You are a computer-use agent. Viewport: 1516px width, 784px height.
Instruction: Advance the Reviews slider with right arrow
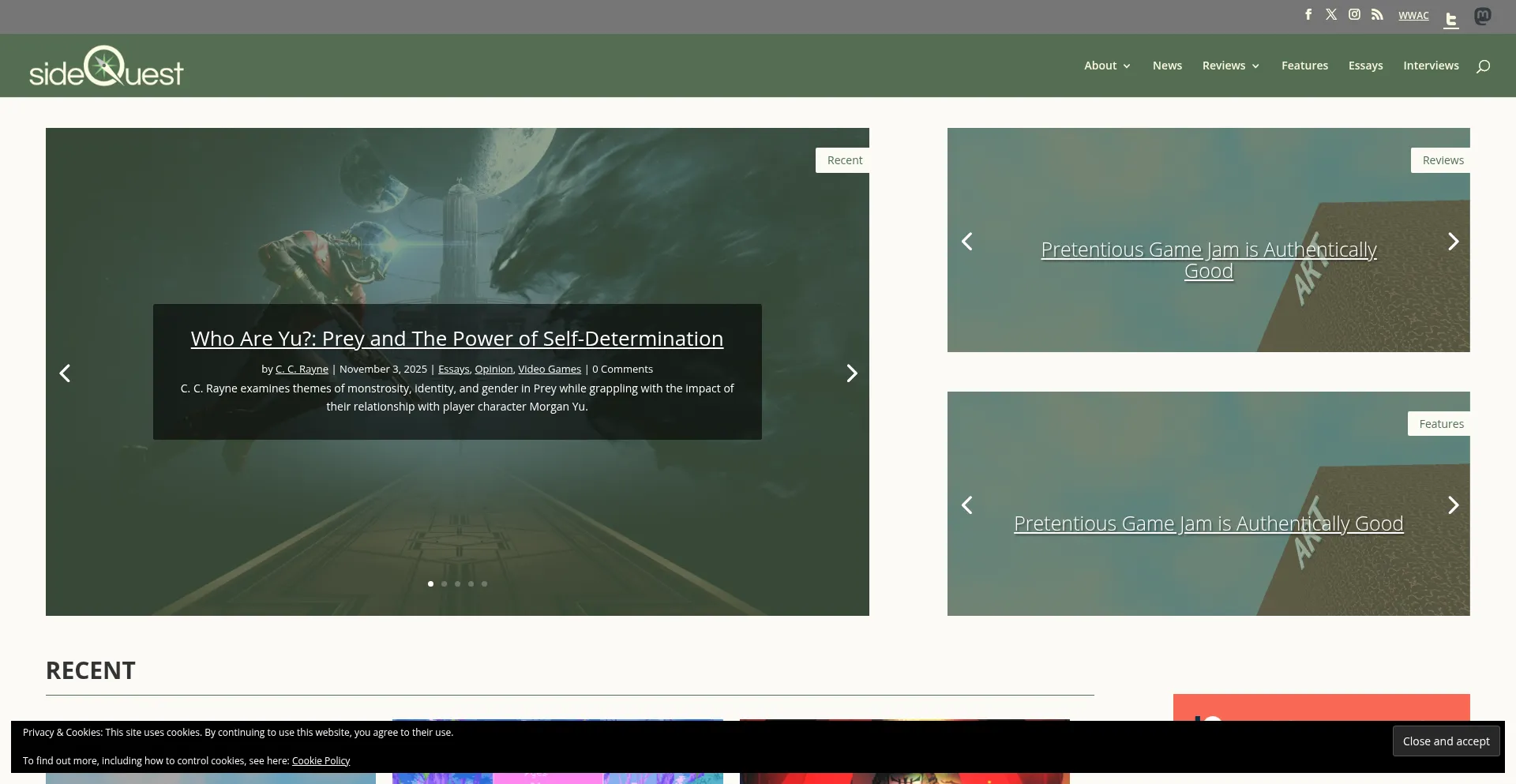1453,241
